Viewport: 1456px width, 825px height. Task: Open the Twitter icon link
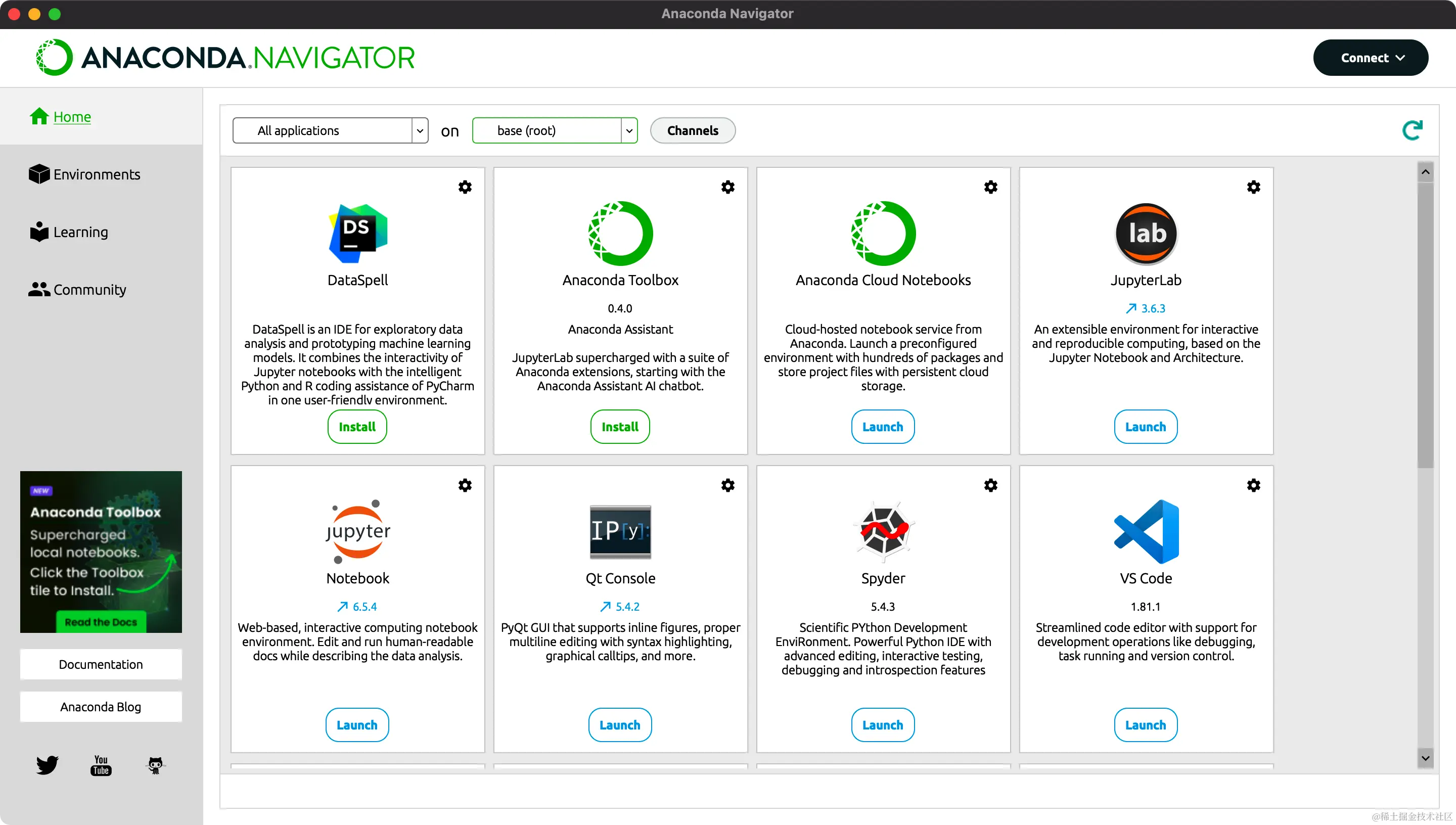coord(47,765)
